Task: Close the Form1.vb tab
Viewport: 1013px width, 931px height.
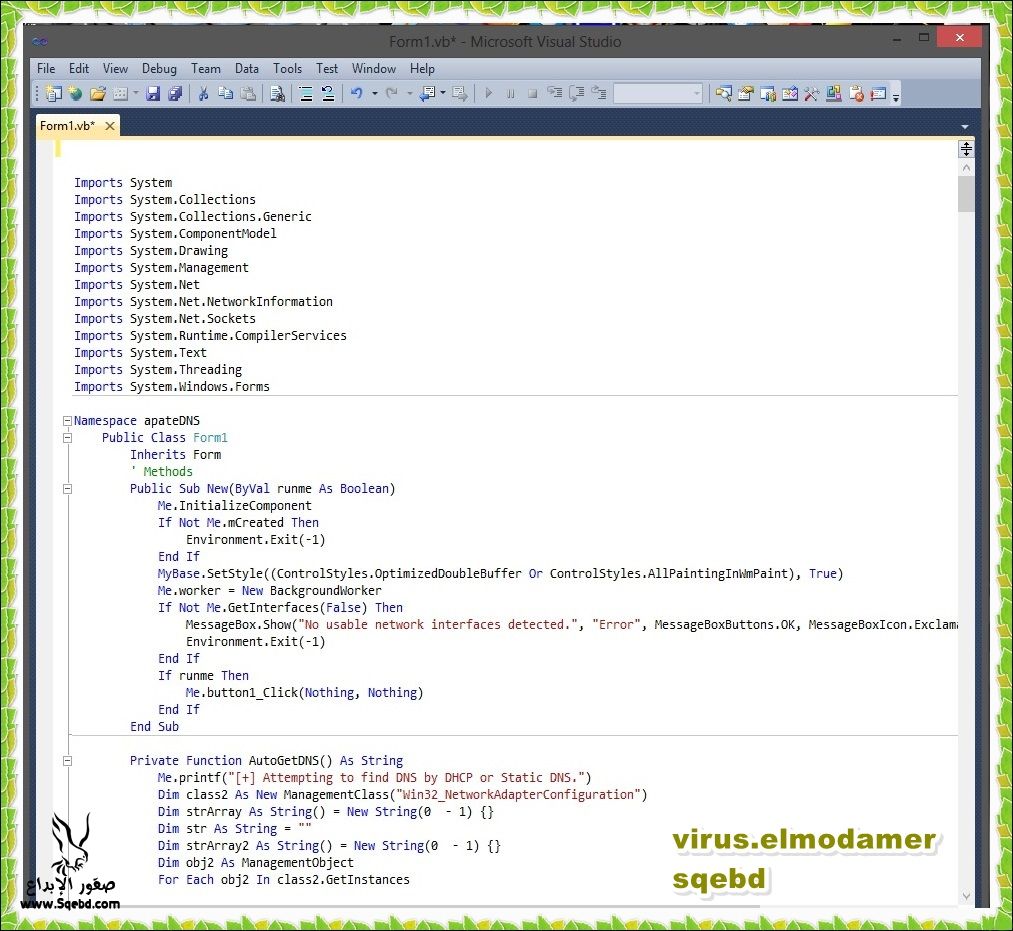Action: [x=110, y=126]
